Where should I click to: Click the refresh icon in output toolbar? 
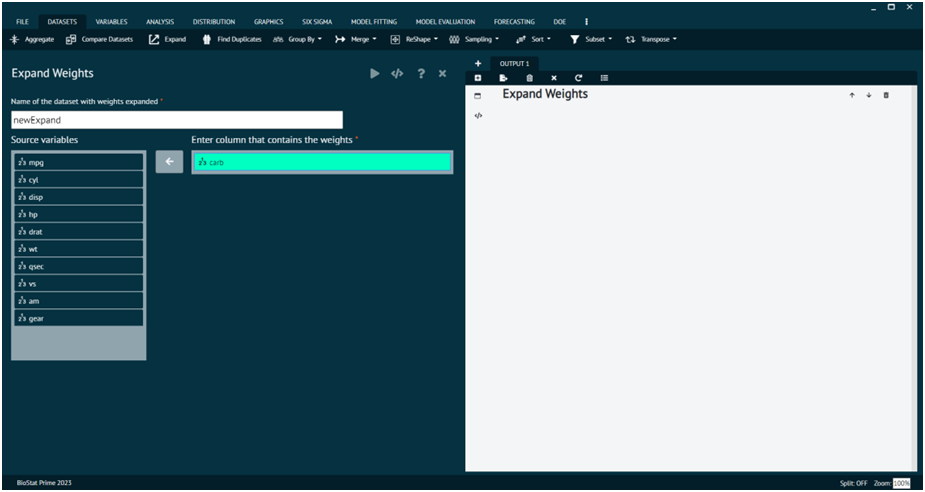(x=578, y=78)
